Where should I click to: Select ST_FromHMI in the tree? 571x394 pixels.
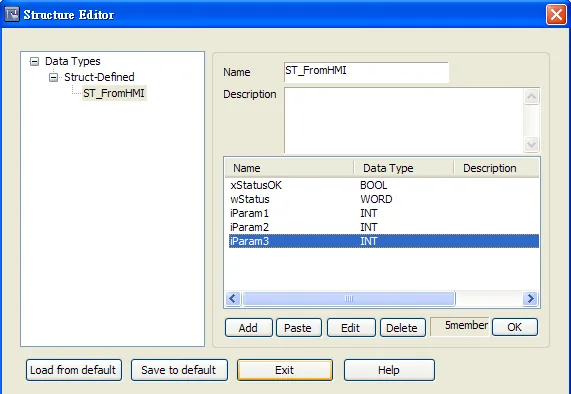coord(114,93)
